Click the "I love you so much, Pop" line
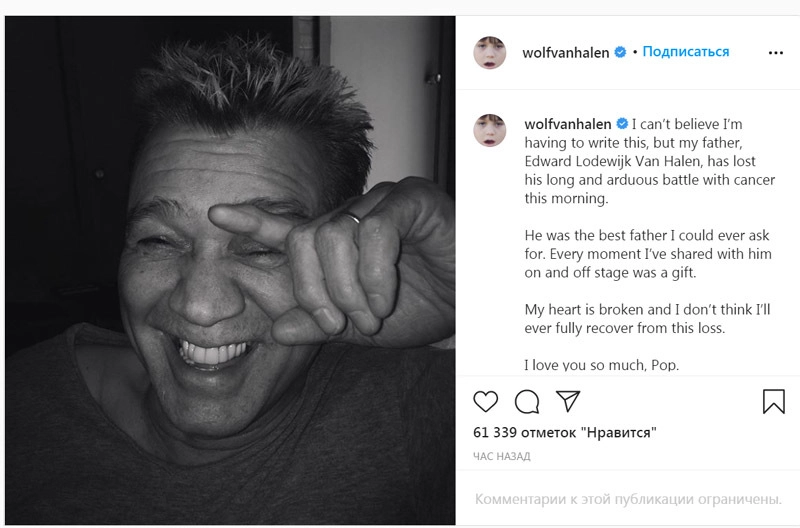Viewport: 800px width, 528px height. 601,365
